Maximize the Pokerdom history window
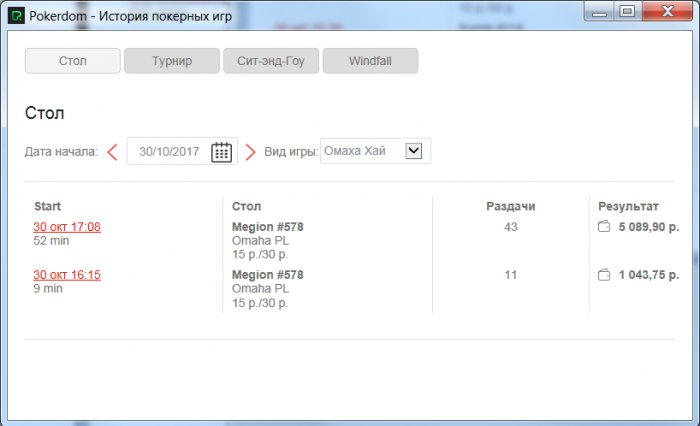Image resolution: width=700 pixels, height=426 pixels. (628, 11)
